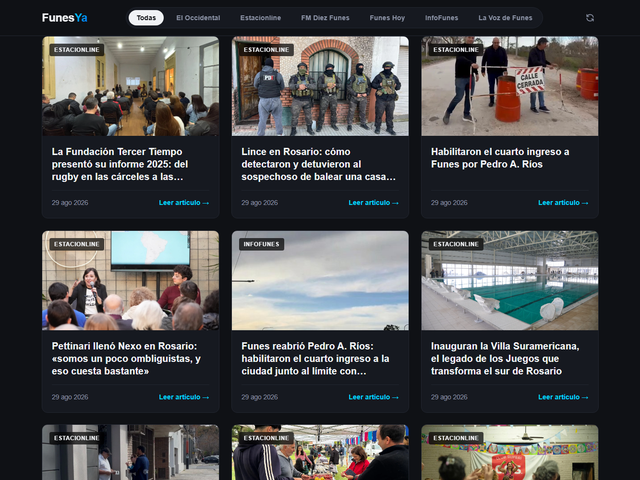
Task: Click the indoor swimming pool photo
Action: point(510,280)
